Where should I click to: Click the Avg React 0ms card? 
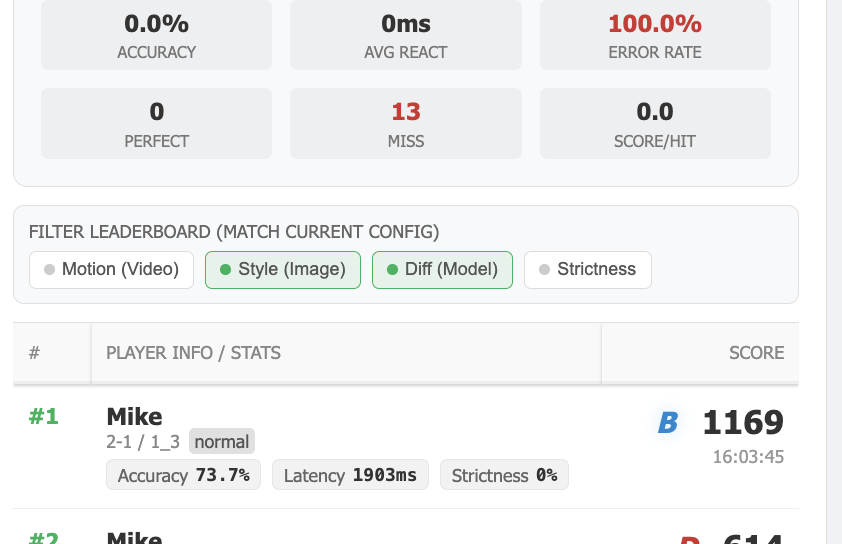[x=405, y=35]
